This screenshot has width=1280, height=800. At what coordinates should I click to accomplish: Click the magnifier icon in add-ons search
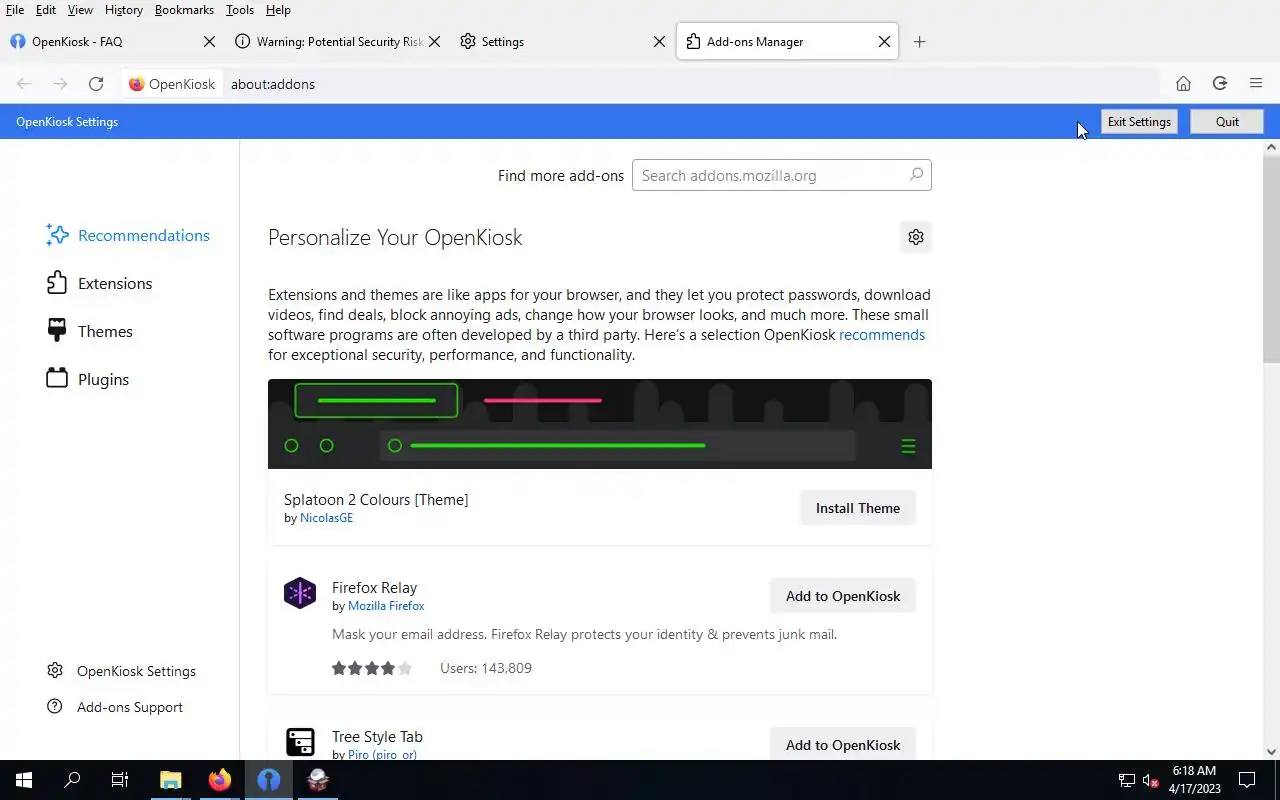click(x=916, y=175)
